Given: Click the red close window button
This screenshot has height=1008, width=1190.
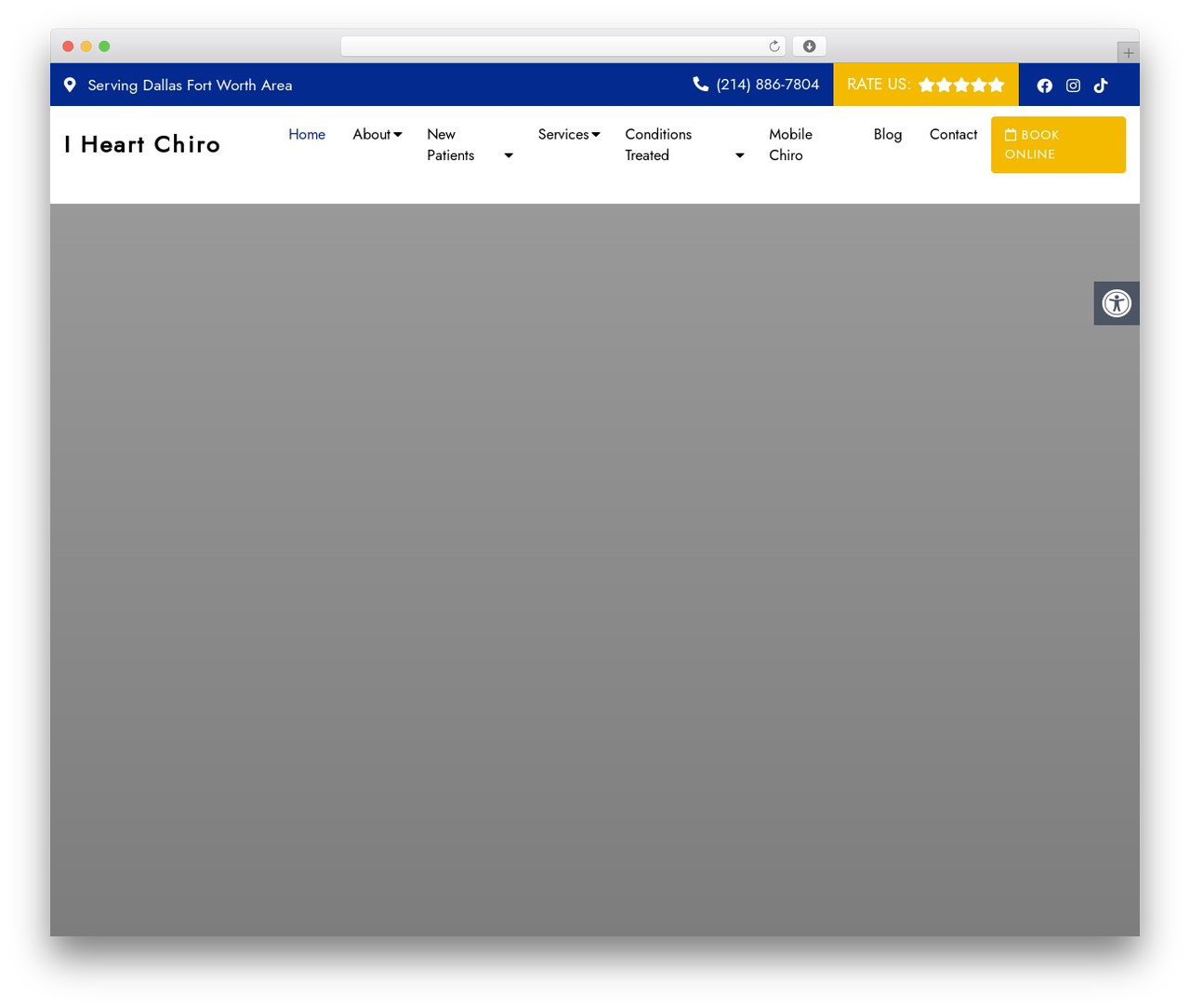Looking at the screenshot, I should [68, 46].
